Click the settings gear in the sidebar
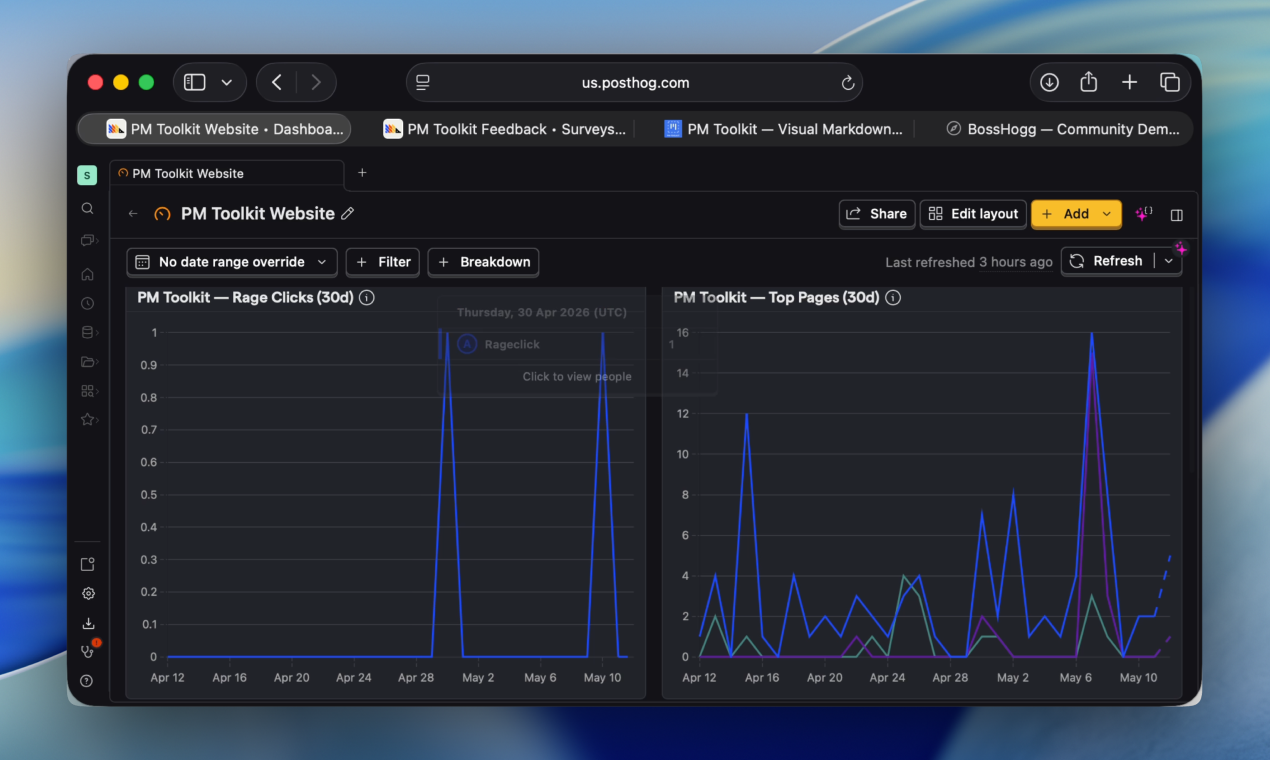This screenshot has height=760, width=1270. click(88, 593)
